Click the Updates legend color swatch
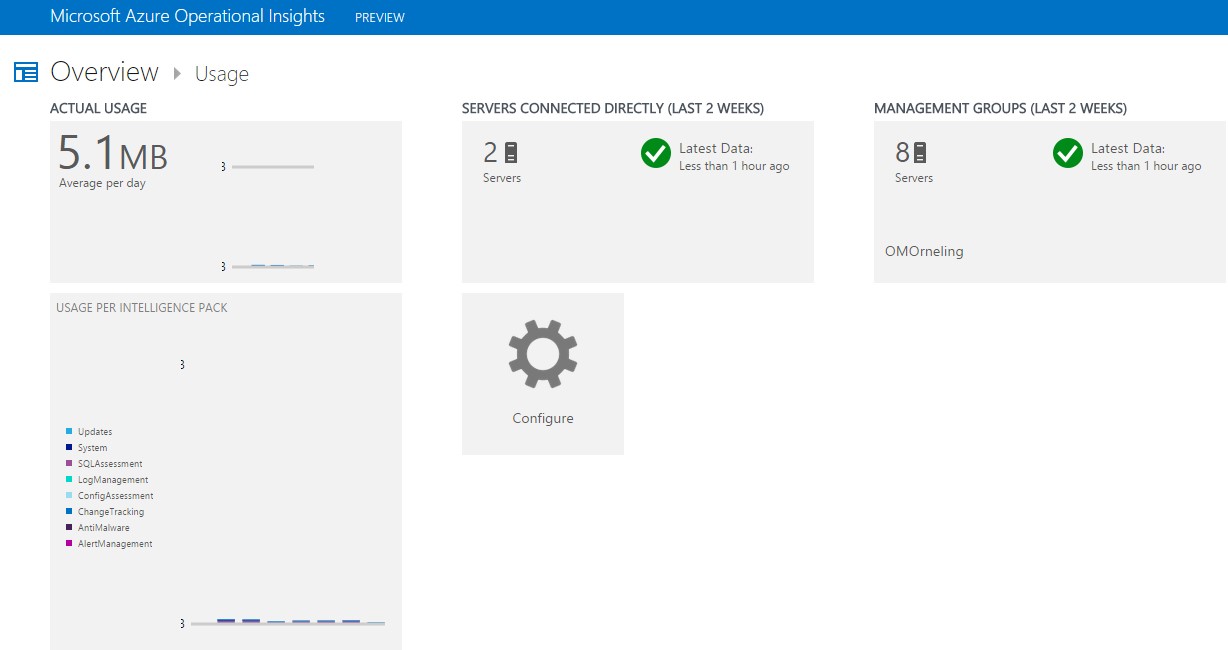1228x650 pixels. pos(69,431)
